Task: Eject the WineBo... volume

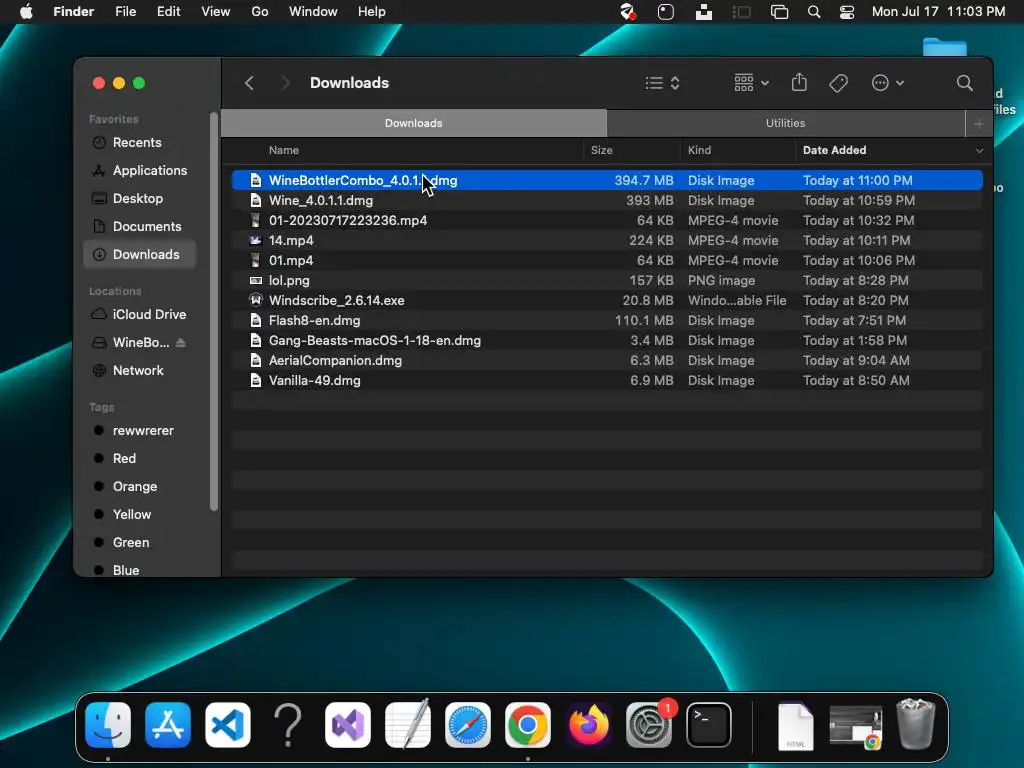Action: pos(181,342)
